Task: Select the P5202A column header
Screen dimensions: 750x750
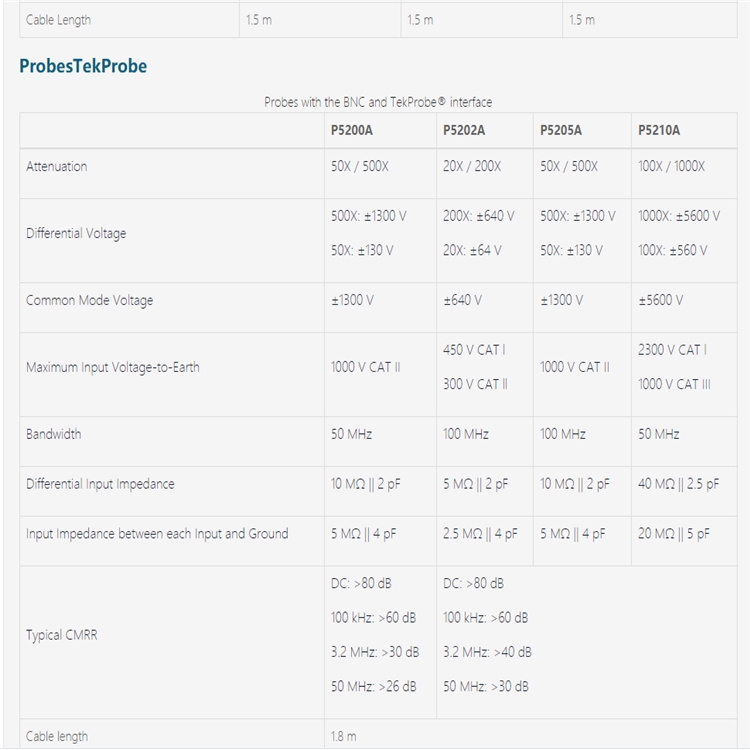Action: (x=464, y=130)
